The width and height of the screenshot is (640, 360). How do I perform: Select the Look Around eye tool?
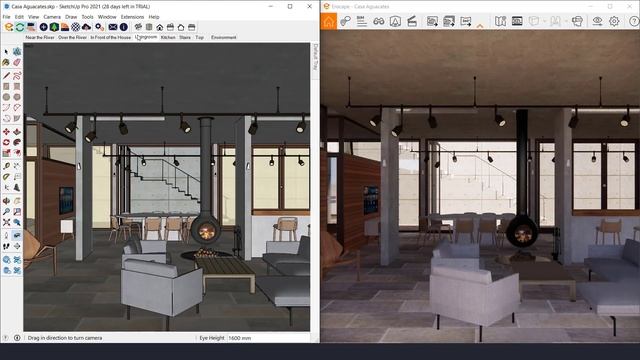[17, 236]
